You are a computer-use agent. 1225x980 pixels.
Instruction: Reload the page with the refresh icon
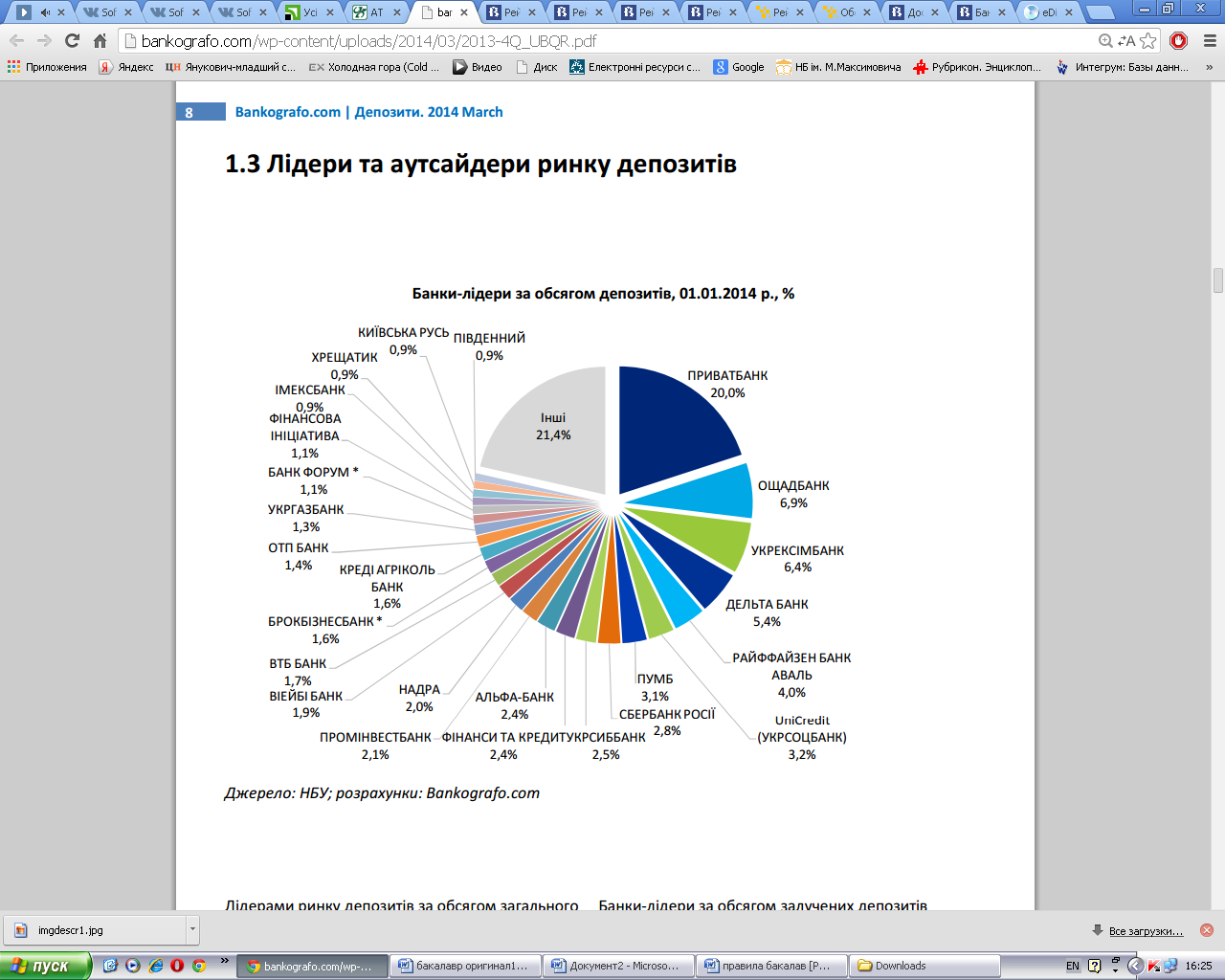pos(72,41)
